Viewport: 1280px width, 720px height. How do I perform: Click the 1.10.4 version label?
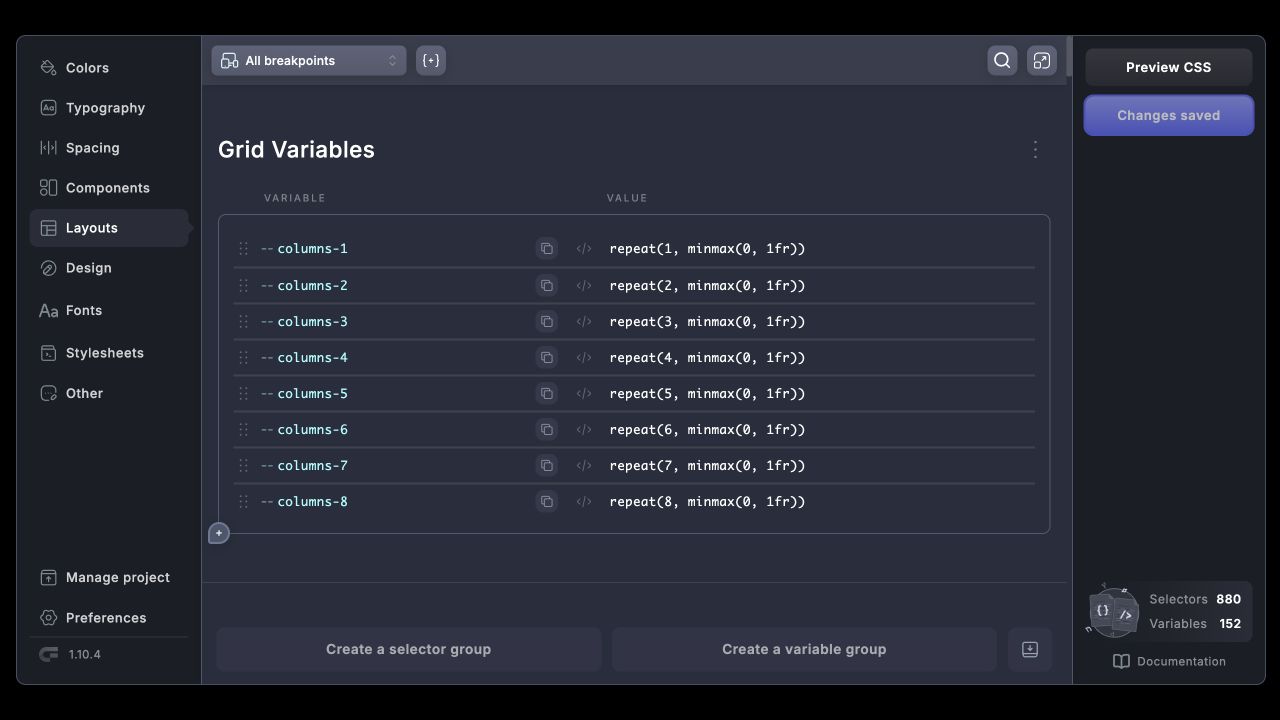tap(85, 655)
